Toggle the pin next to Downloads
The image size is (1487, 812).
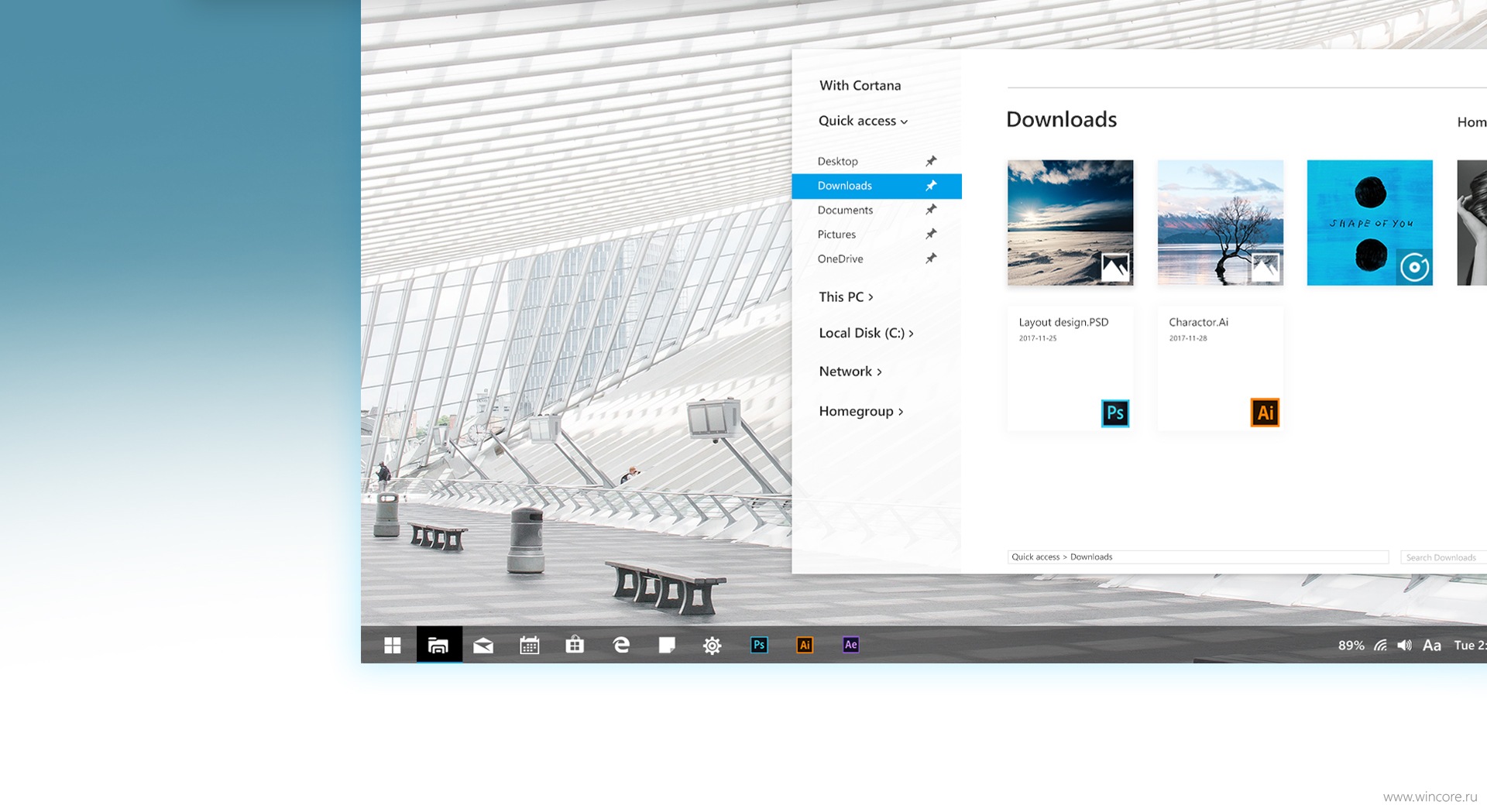(x=931, y=186)
